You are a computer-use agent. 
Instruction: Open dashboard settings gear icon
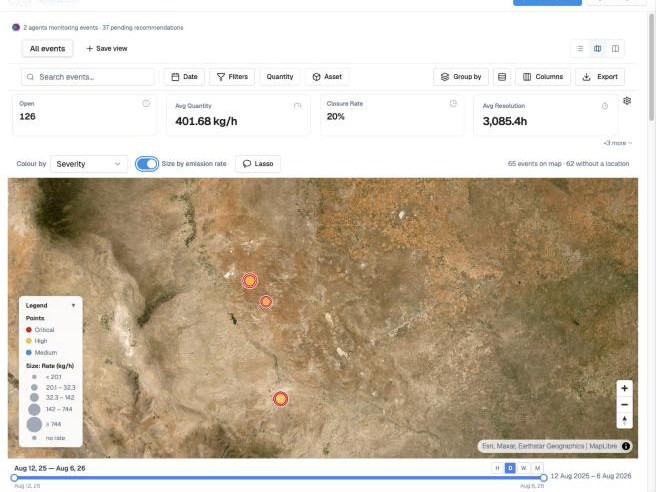[627, 101]
